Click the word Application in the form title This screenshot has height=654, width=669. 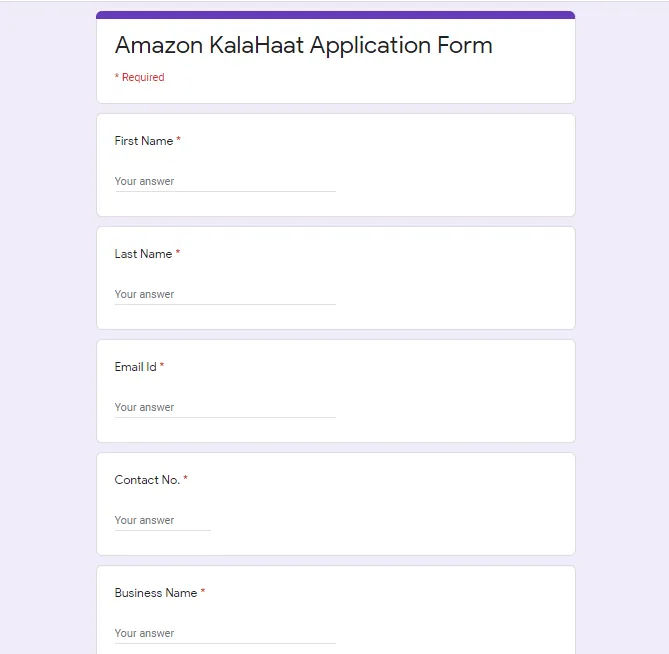click(x=371, y=47)
